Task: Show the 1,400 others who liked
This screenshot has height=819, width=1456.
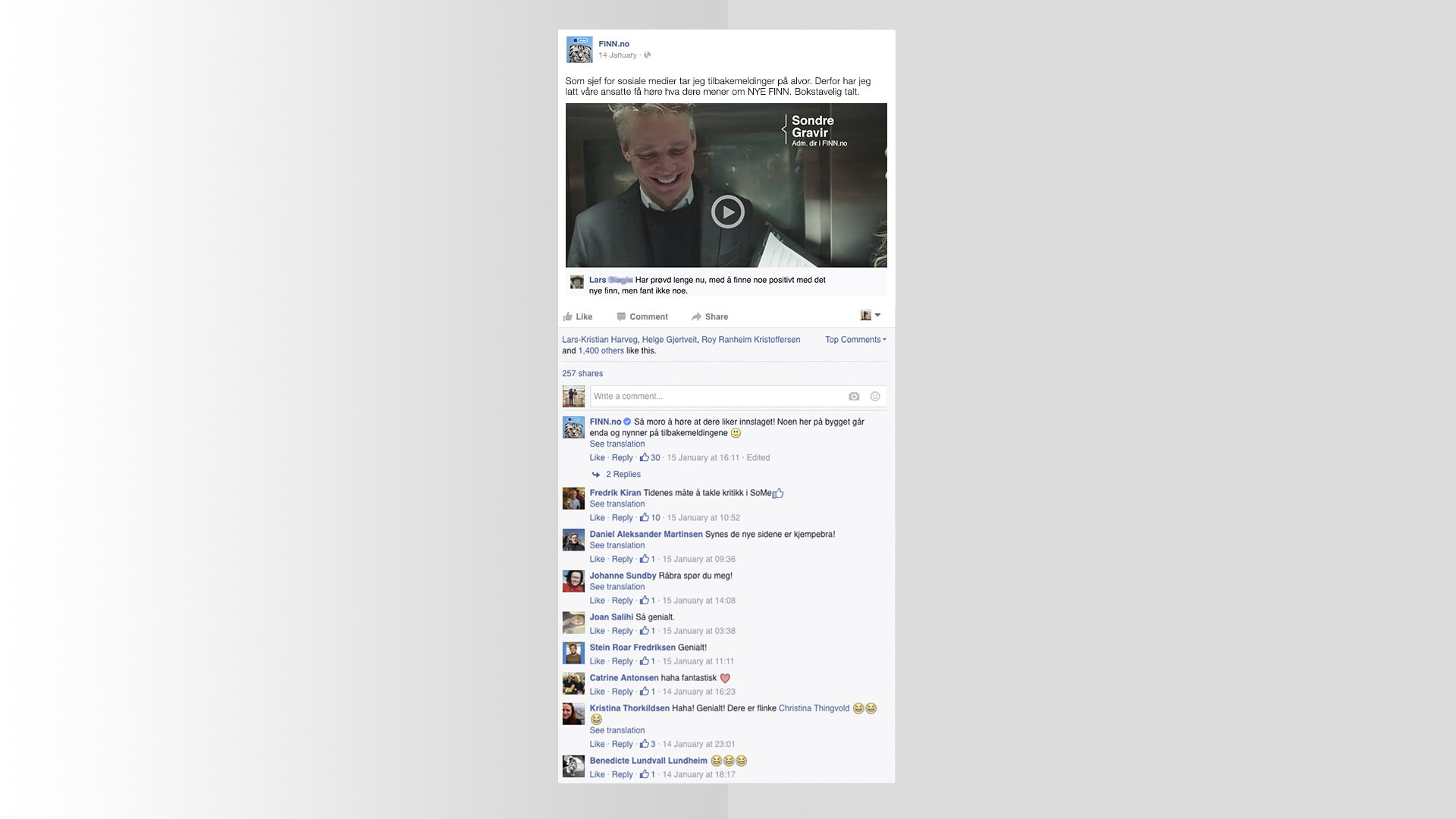Action: tap(601, 351)
